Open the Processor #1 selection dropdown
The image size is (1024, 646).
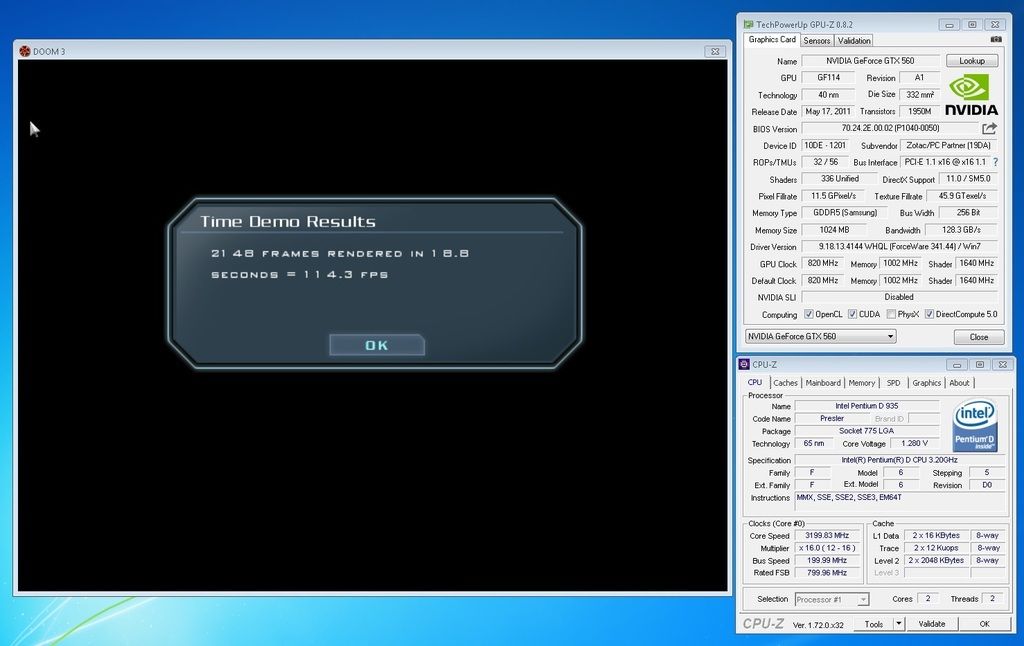(831, 599)
